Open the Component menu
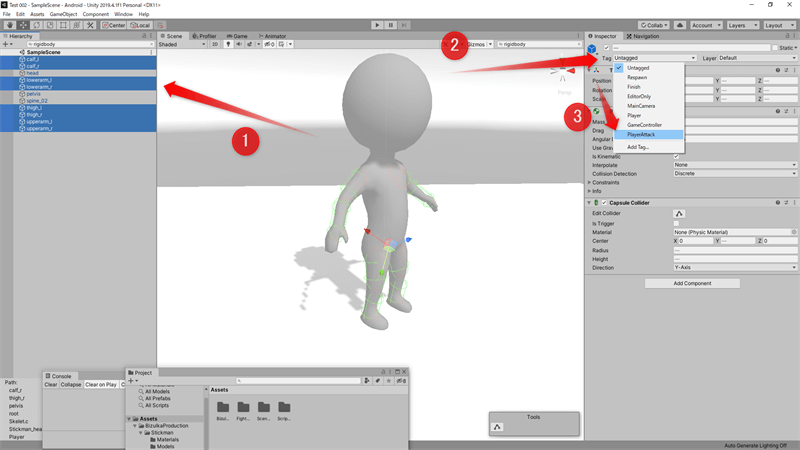The height and width of the screenshot is (450, 800). click(95, 14)
